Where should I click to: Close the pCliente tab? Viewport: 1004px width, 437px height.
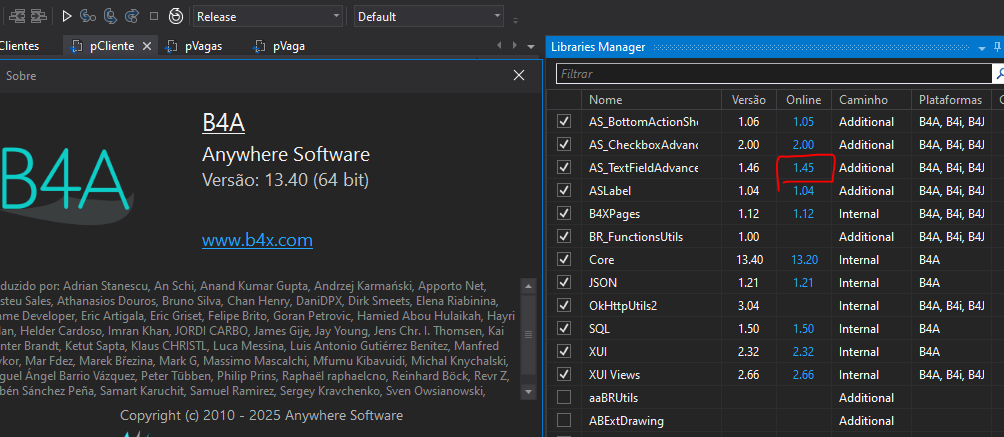tap(147, 46)
